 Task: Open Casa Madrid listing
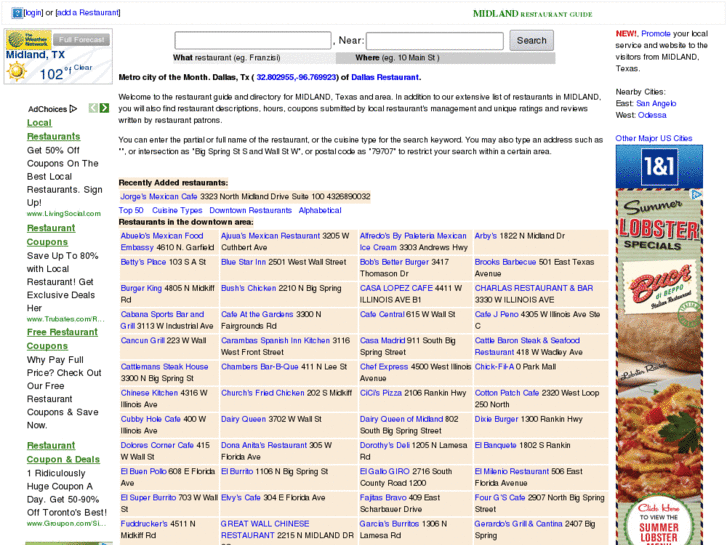click(x=384, y=340)
